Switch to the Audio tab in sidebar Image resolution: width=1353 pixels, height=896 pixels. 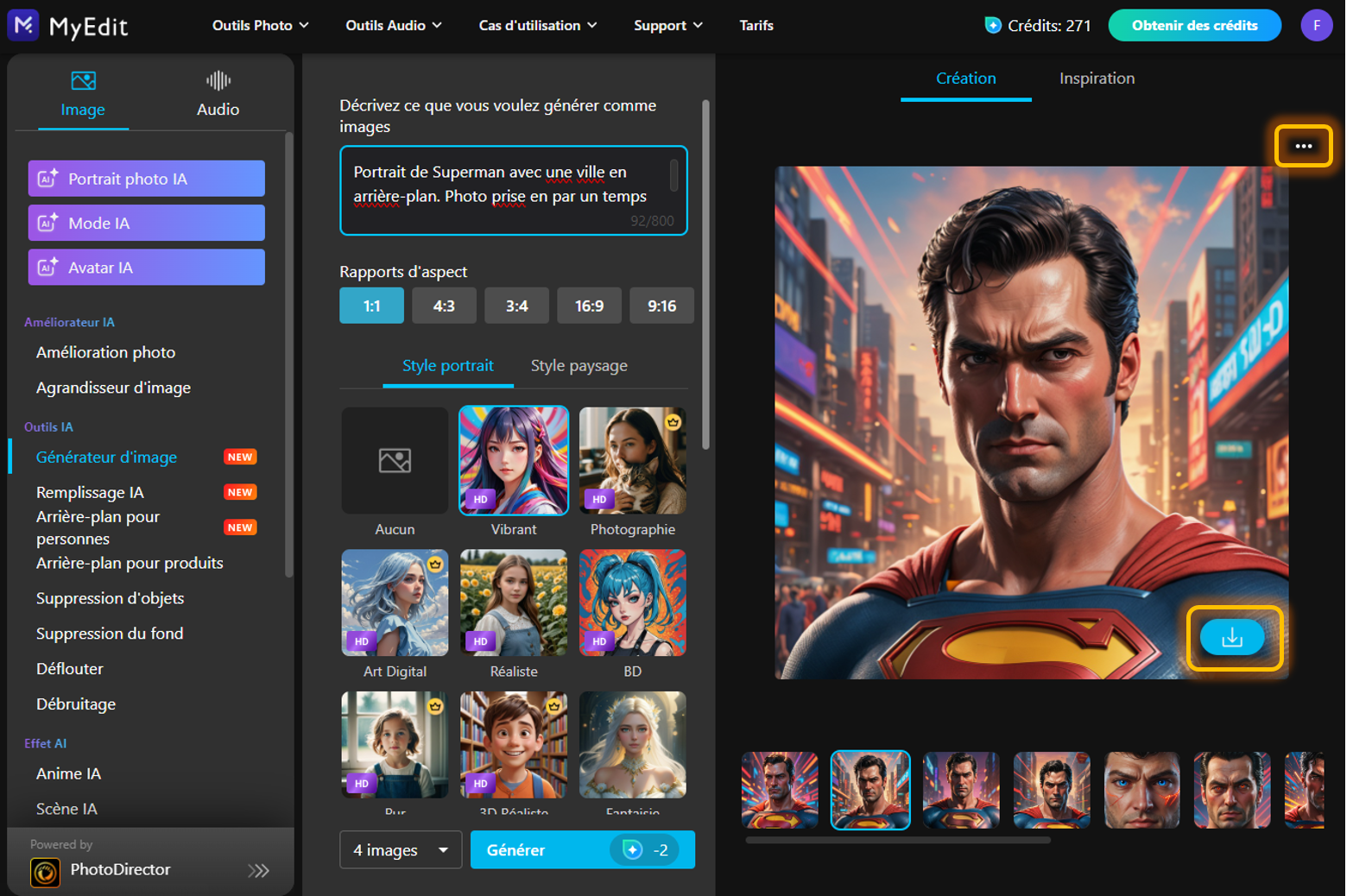(x=218, y=95)
